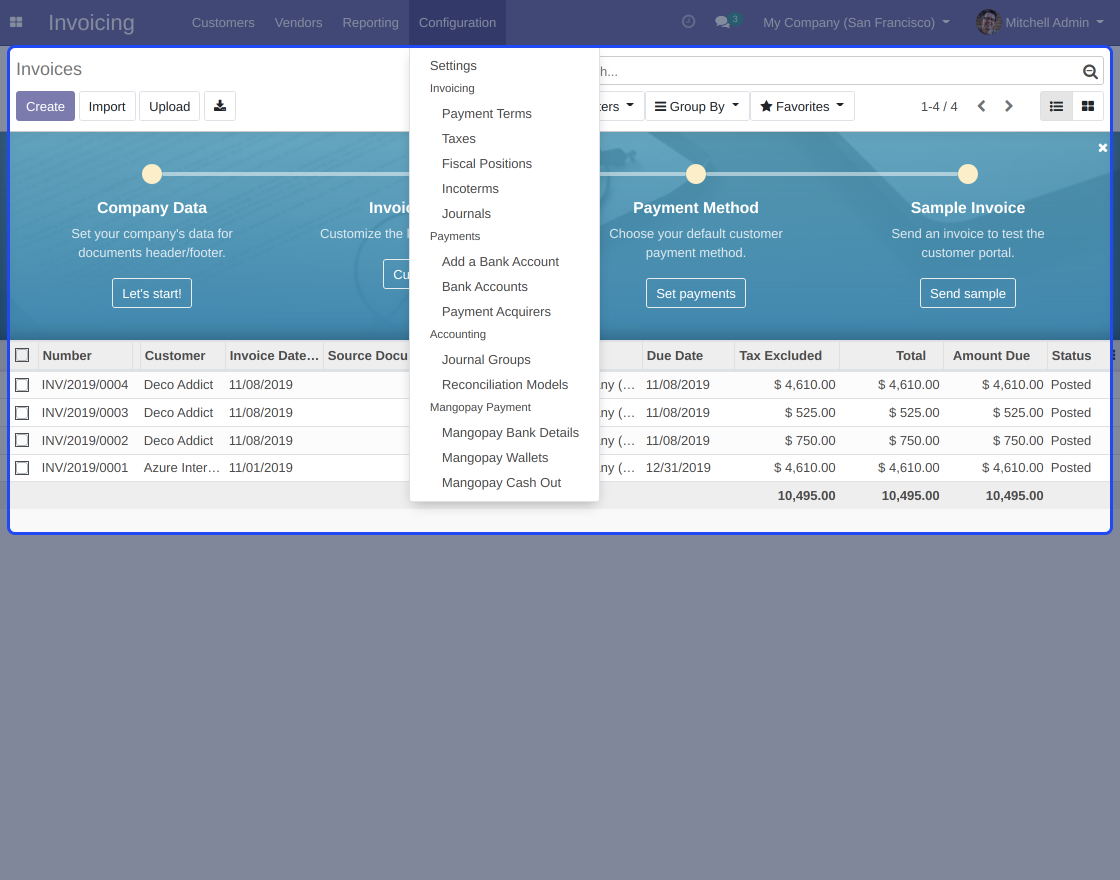This screenshot has width=1120, height=880.
Task: Click the 1-4 / 4 pager counter
Action: [x=939, y=106]
